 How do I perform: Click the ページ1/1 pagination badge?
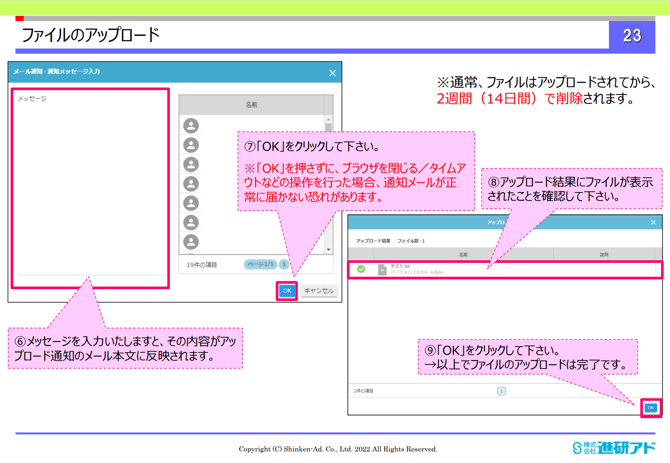(260, 264)
